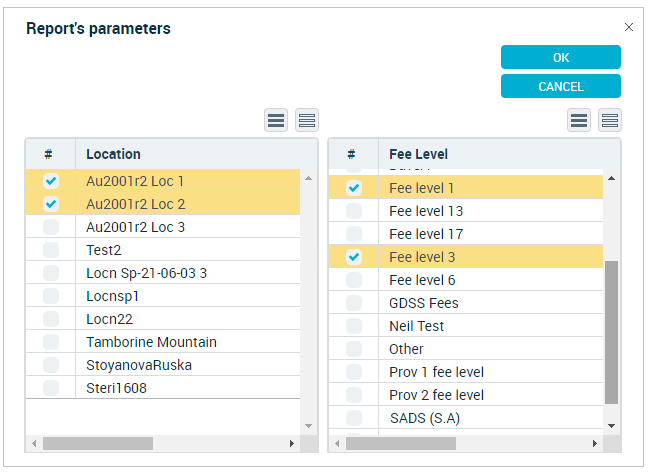
Task: Uncheck the Fee level 3 checkbox
Action: click(x=354, y=257)
